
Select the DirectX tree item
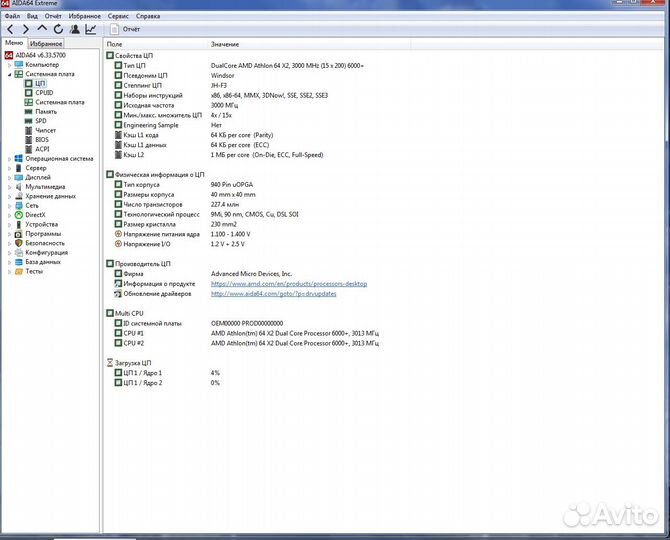[x=35, y=215]
